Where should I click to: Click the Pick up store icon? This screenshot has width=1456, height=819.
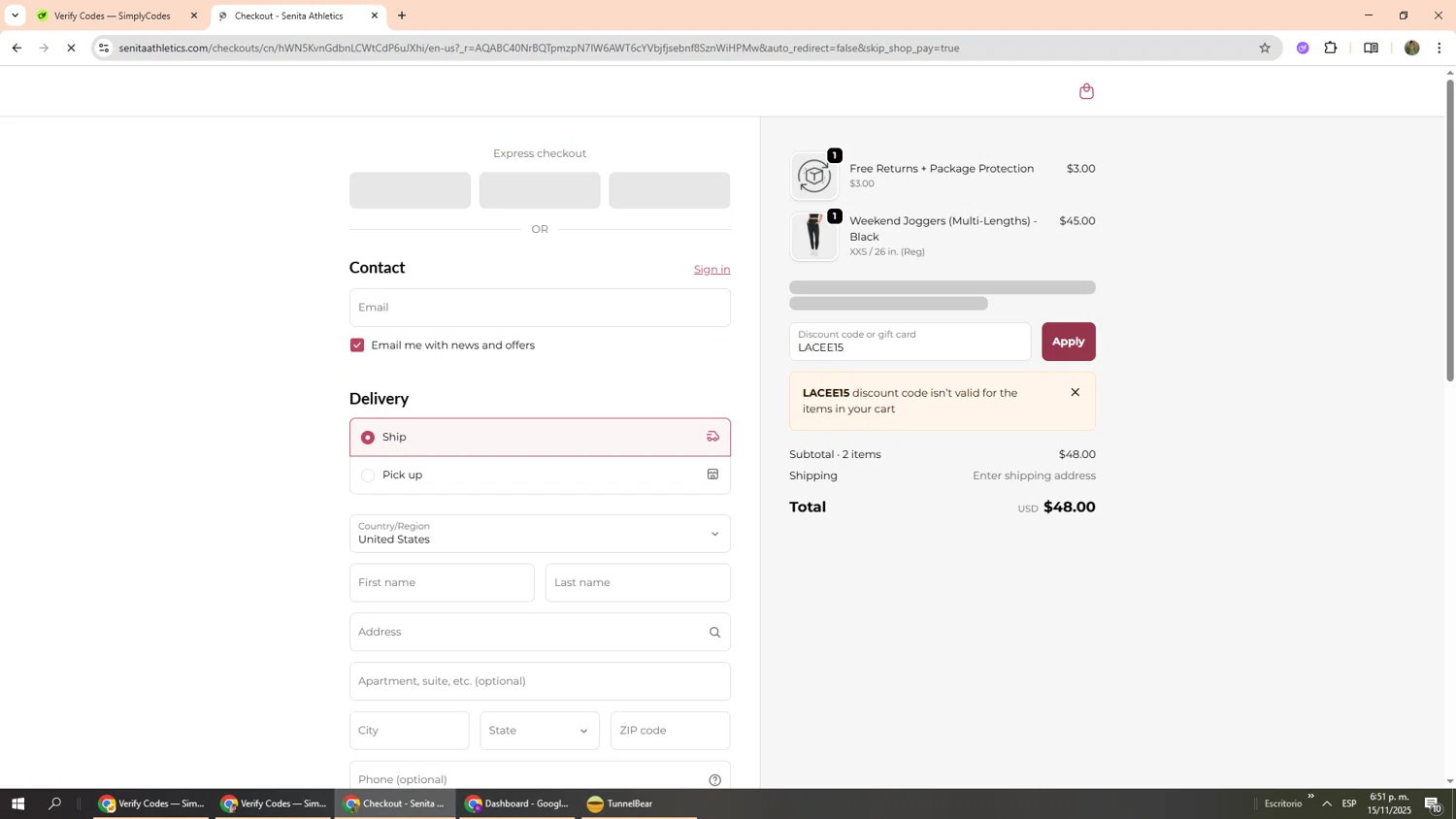[712, 475]
